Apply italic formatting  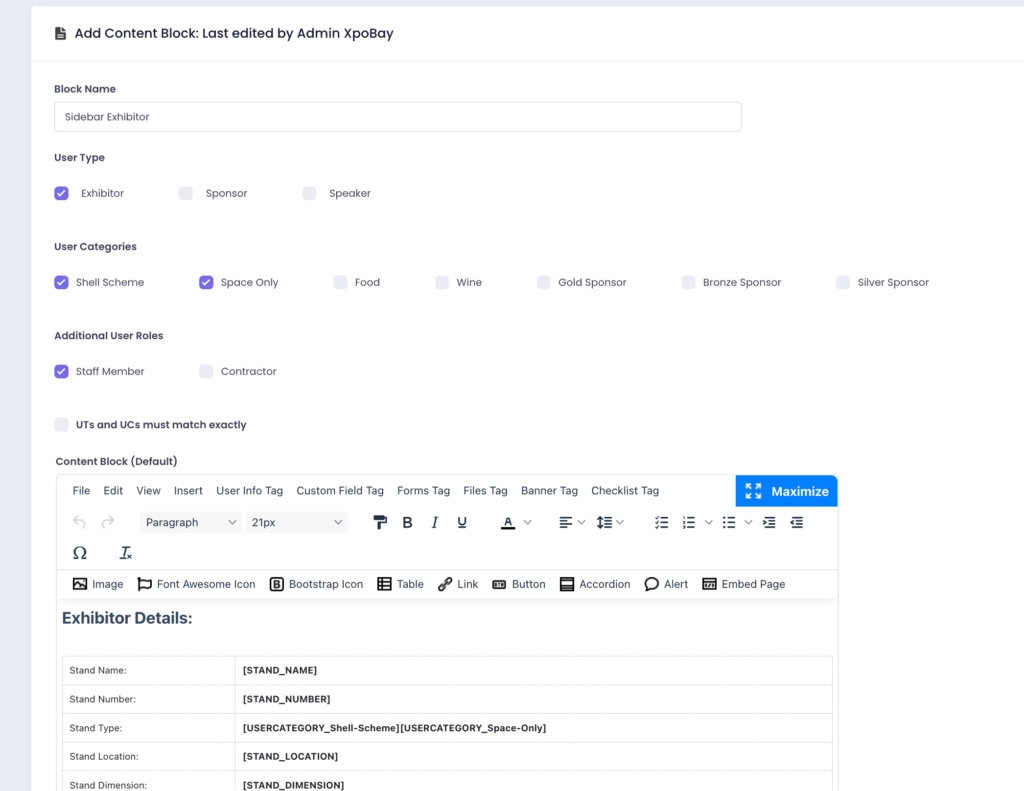pyautogui.click(x=434, y=522)
